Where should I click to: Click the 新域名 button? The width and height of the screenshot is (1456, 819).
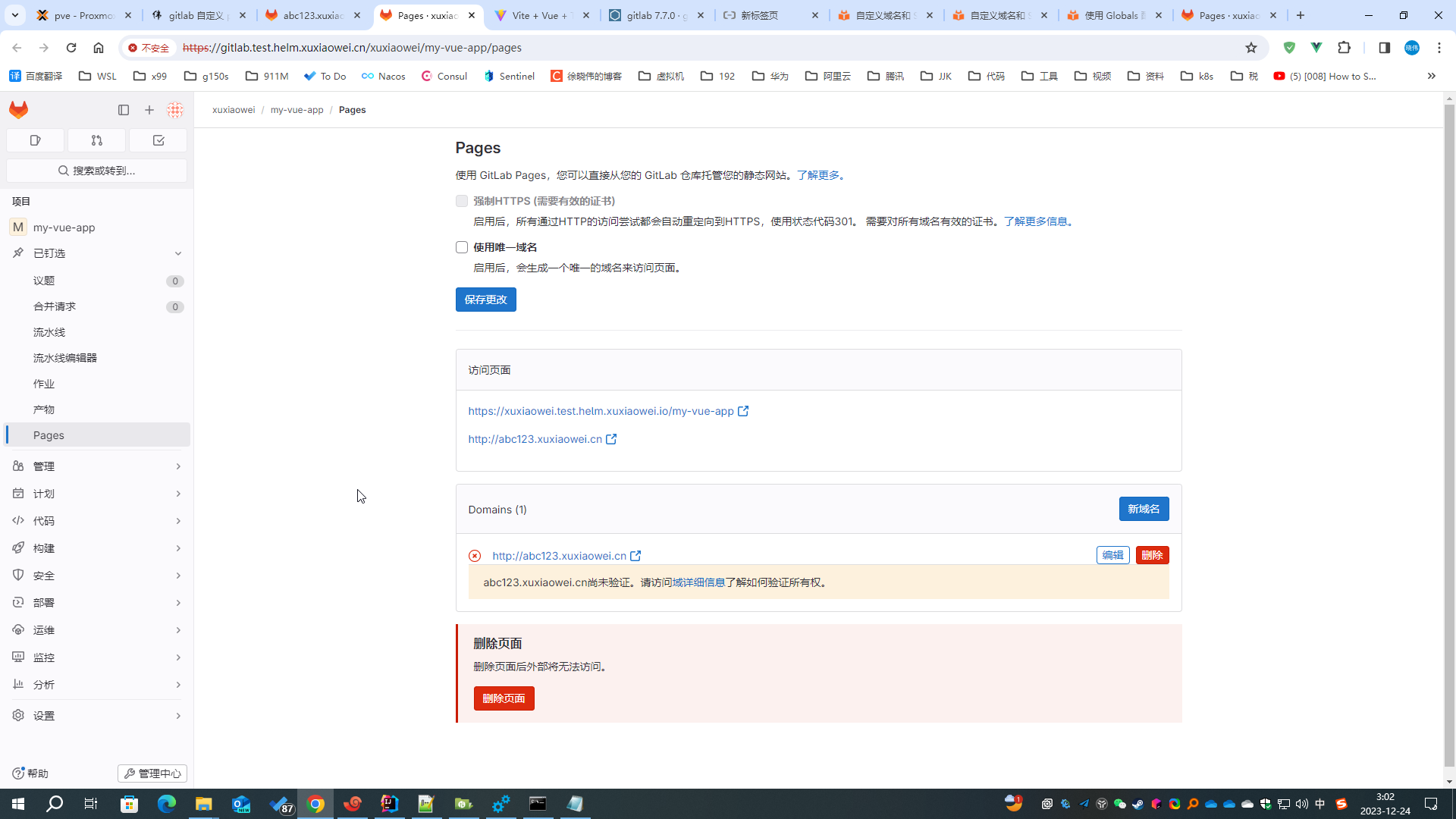pos(1144,509)
